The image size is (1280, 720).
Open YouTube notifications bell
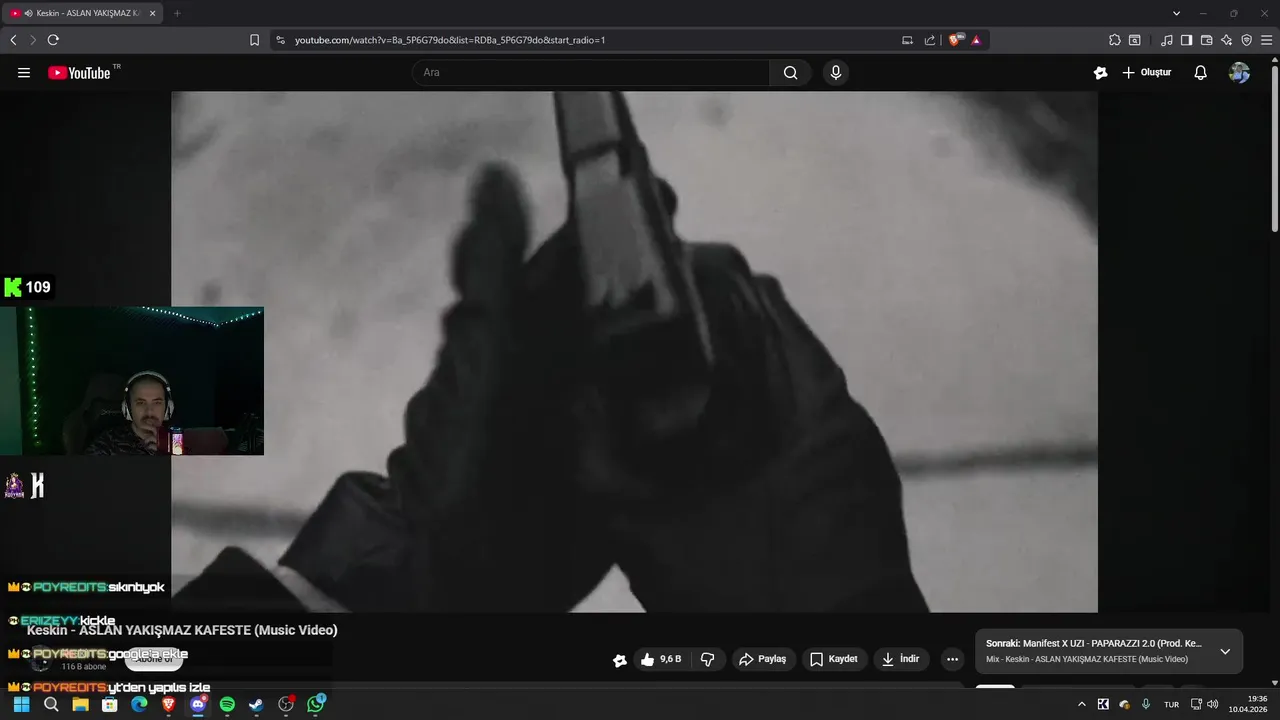[1200, 73]
